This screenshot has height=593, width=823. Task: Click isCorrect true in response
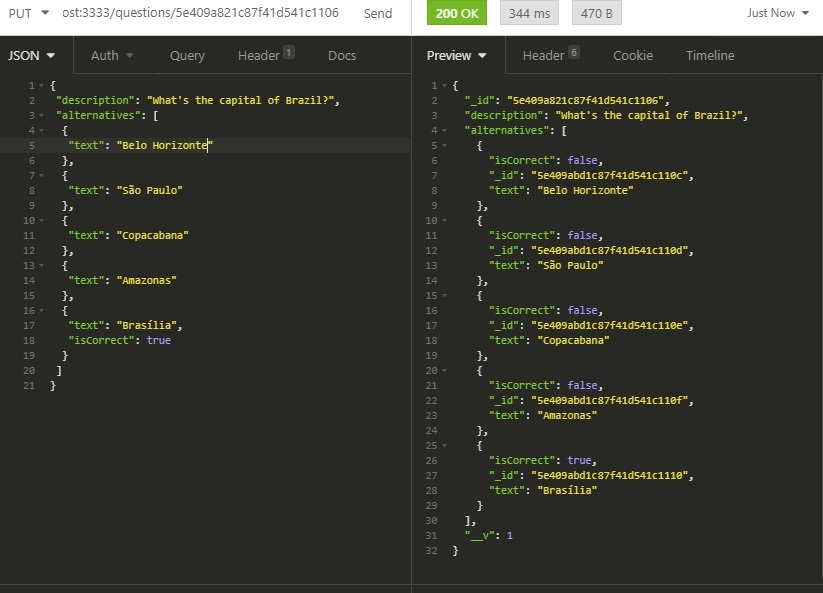point(579,460)
